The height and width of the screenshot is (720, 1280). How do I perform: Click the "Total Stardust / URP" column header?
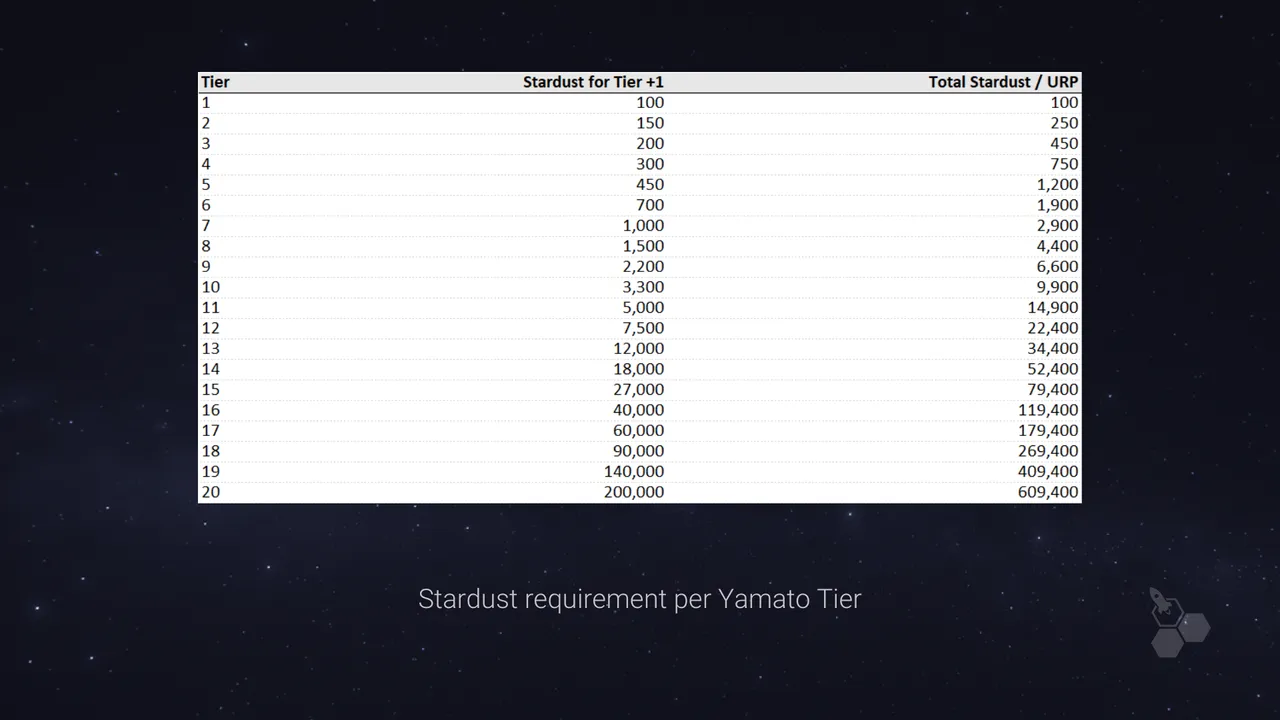click(1004, 82)
